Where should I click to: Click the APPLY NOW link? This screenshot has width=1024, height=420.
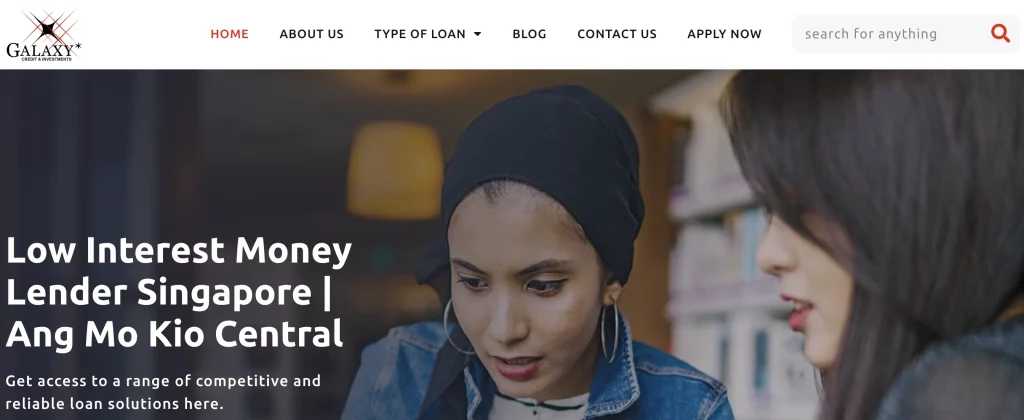724,34
